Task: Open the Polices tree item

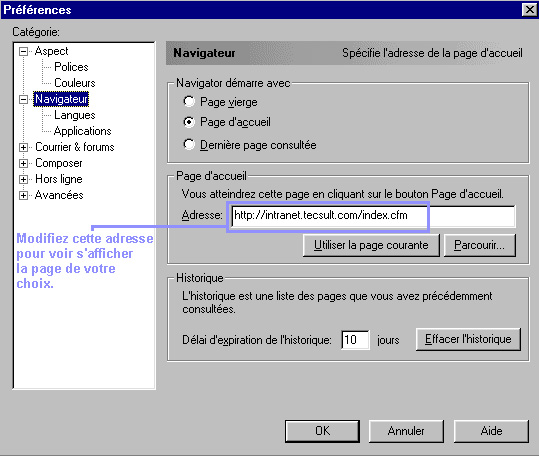Action: pos(71,67)
